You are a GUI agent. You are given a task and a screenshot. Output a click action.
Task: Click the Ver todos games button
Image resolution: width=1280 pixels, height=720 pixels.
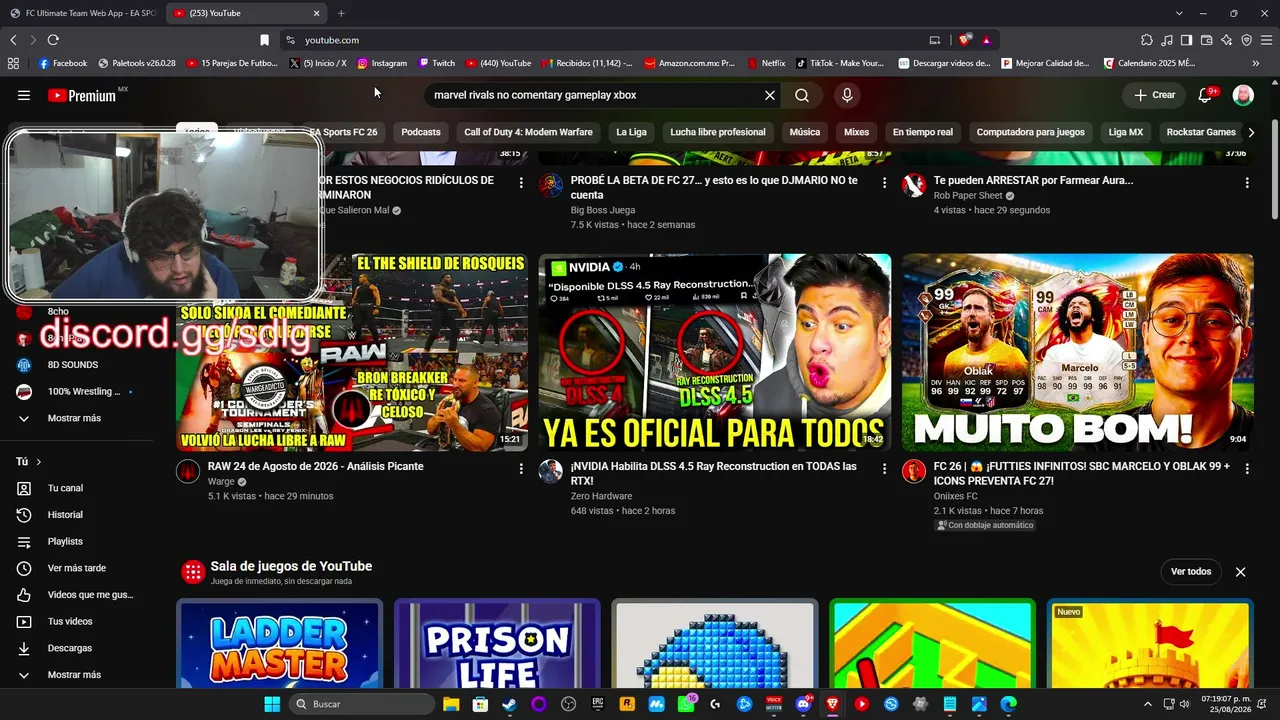1191,572
